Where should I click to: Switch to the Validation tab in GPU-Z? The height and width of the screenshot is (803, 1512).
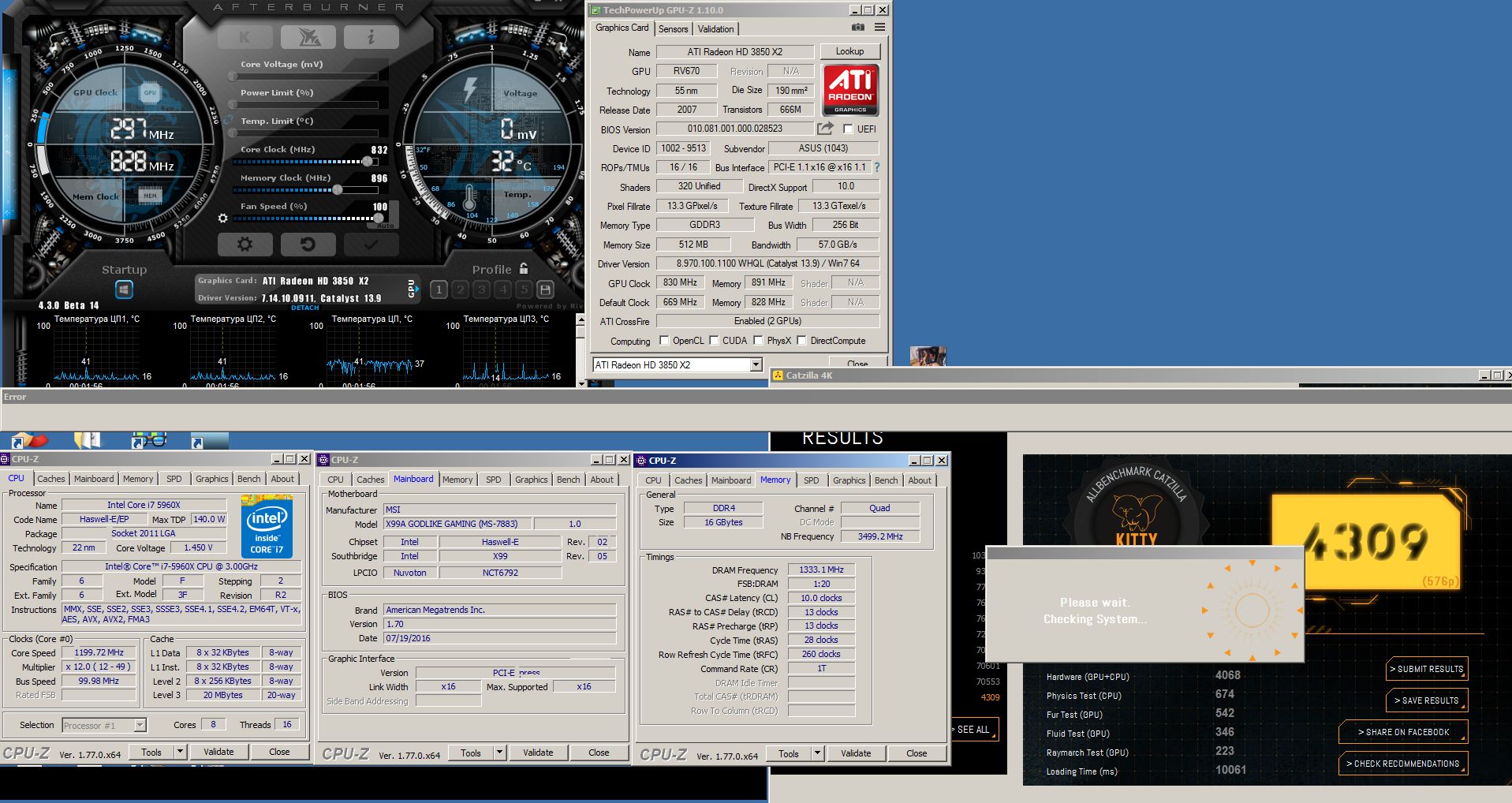pos(715,29)
